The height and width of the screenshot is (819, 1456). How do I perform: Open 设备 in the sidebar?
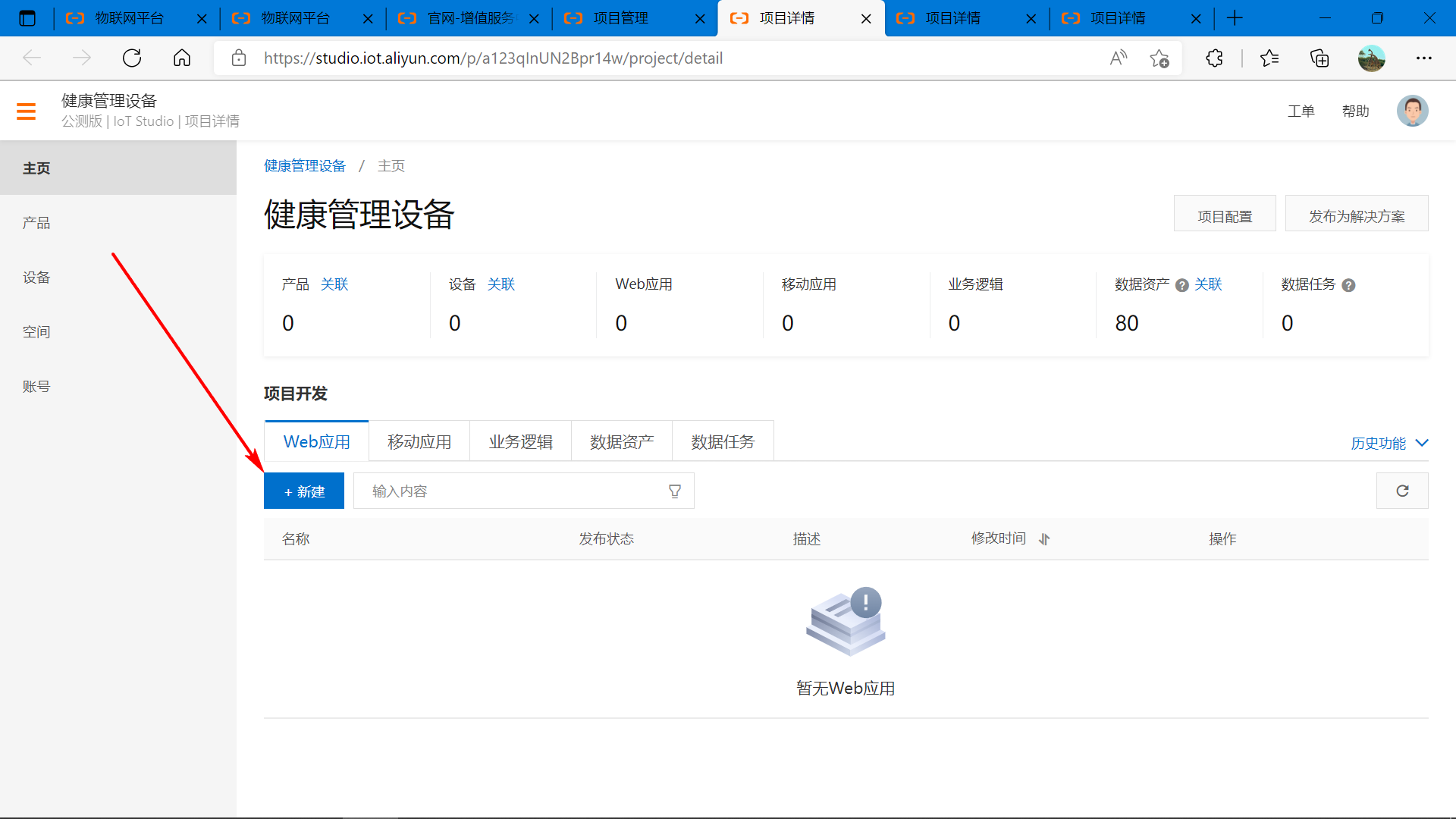pyautogui.click(x=118, y=277)
